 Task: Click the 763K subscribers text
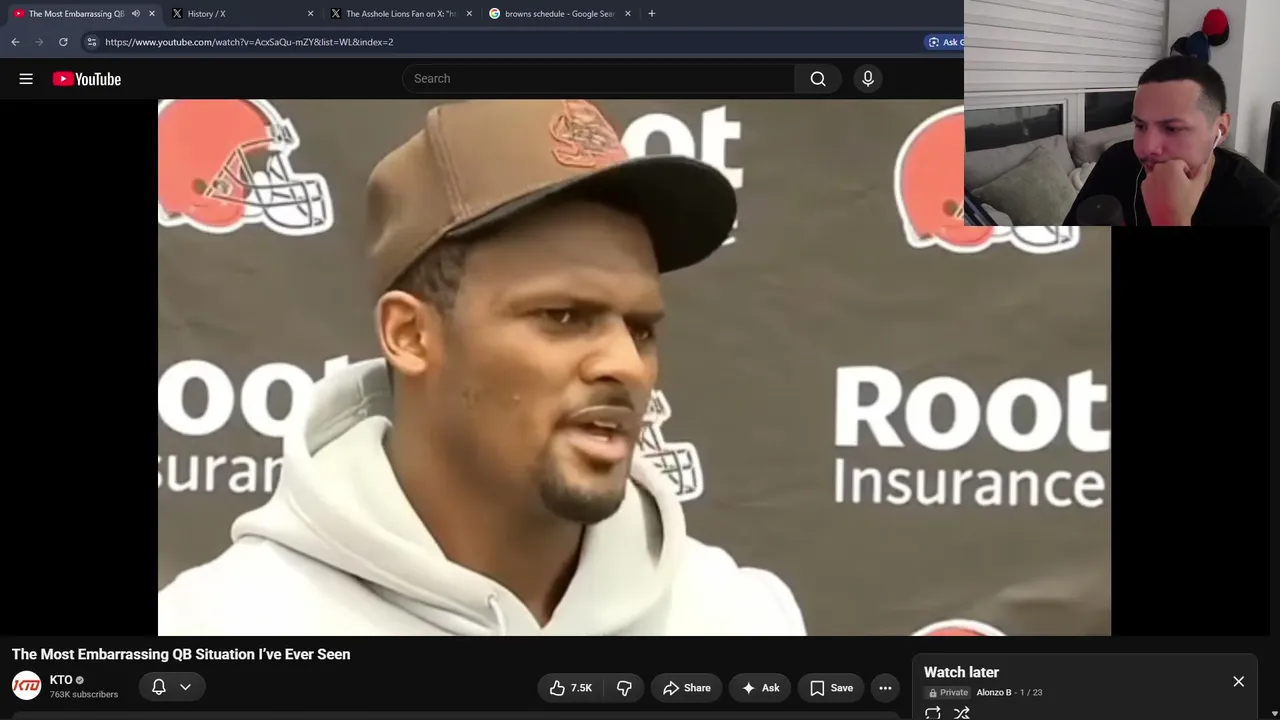[84, 695]
